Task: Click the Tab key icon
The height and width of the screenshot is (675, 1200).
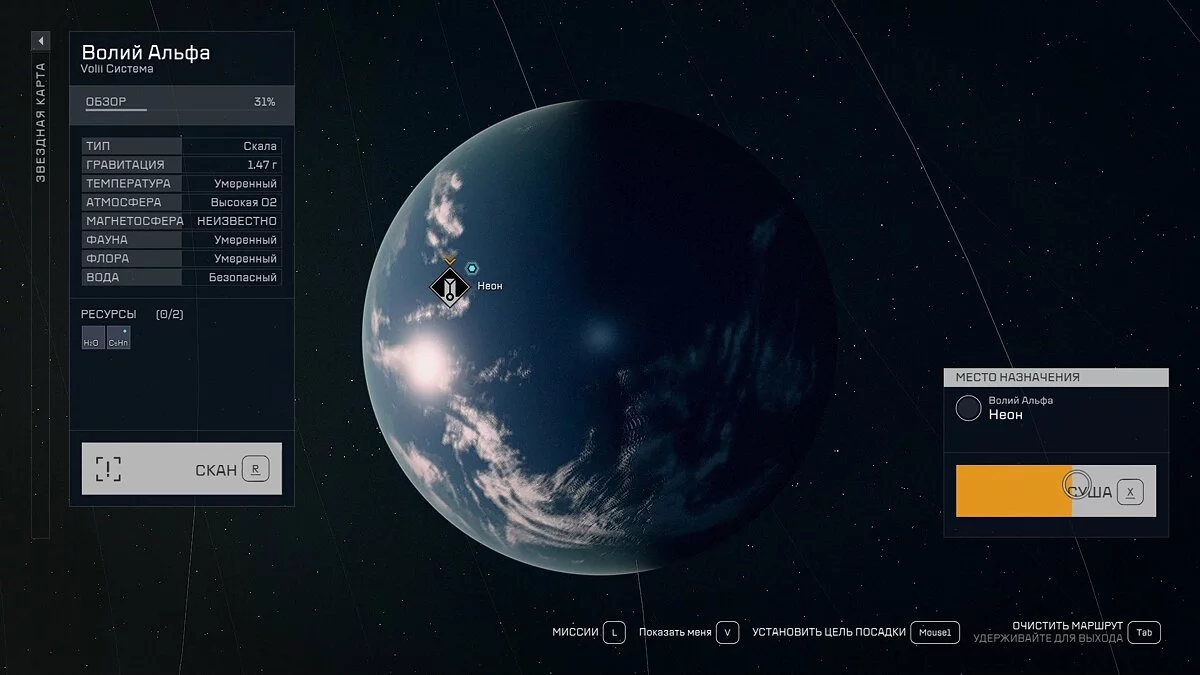Action: [1145, 632]
